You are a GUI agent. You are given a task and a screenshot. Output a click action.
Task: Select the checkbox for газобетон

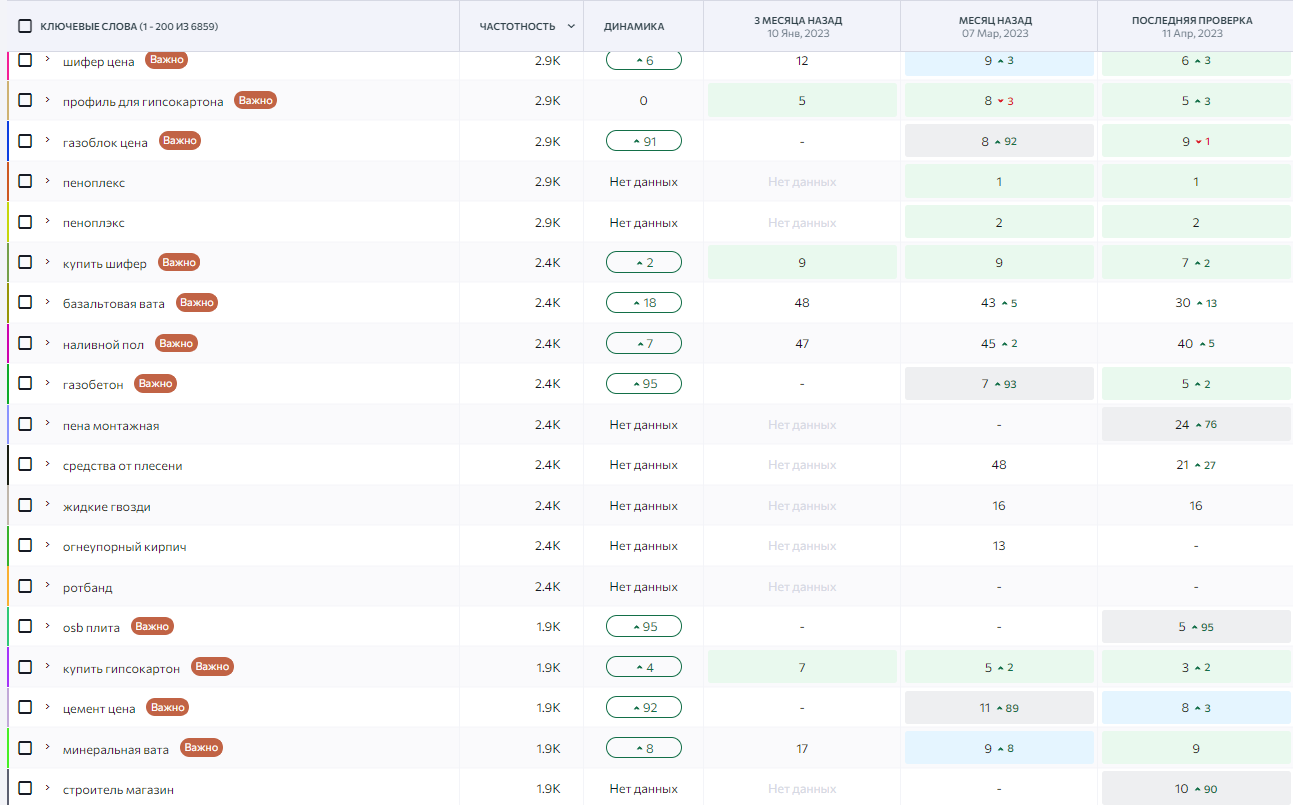[x=25, y=383]
